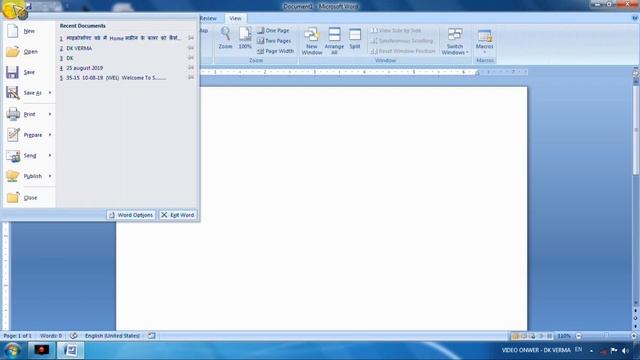The height and width of the screenshot is (360, 640).
Task: Pin the Welcome To S... recent document
Action: tap(191, 78)
